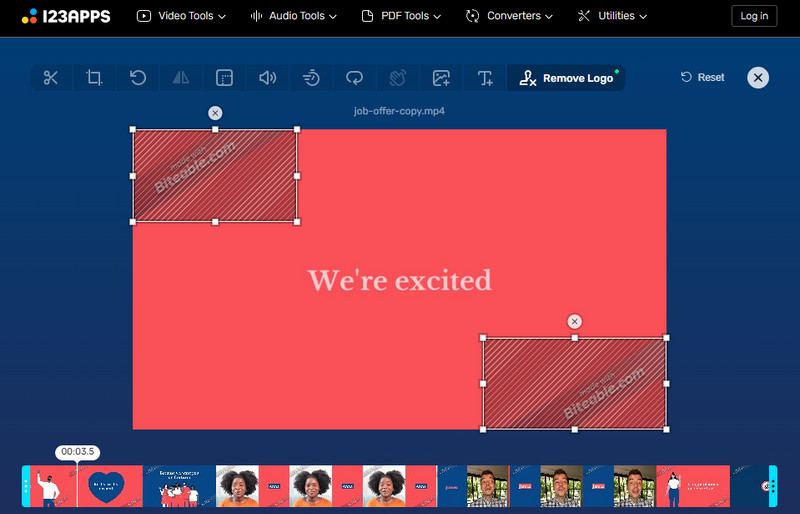Open the Add Image tool
The height and width of the screenshot is (514, 800).
pos(441,78)
